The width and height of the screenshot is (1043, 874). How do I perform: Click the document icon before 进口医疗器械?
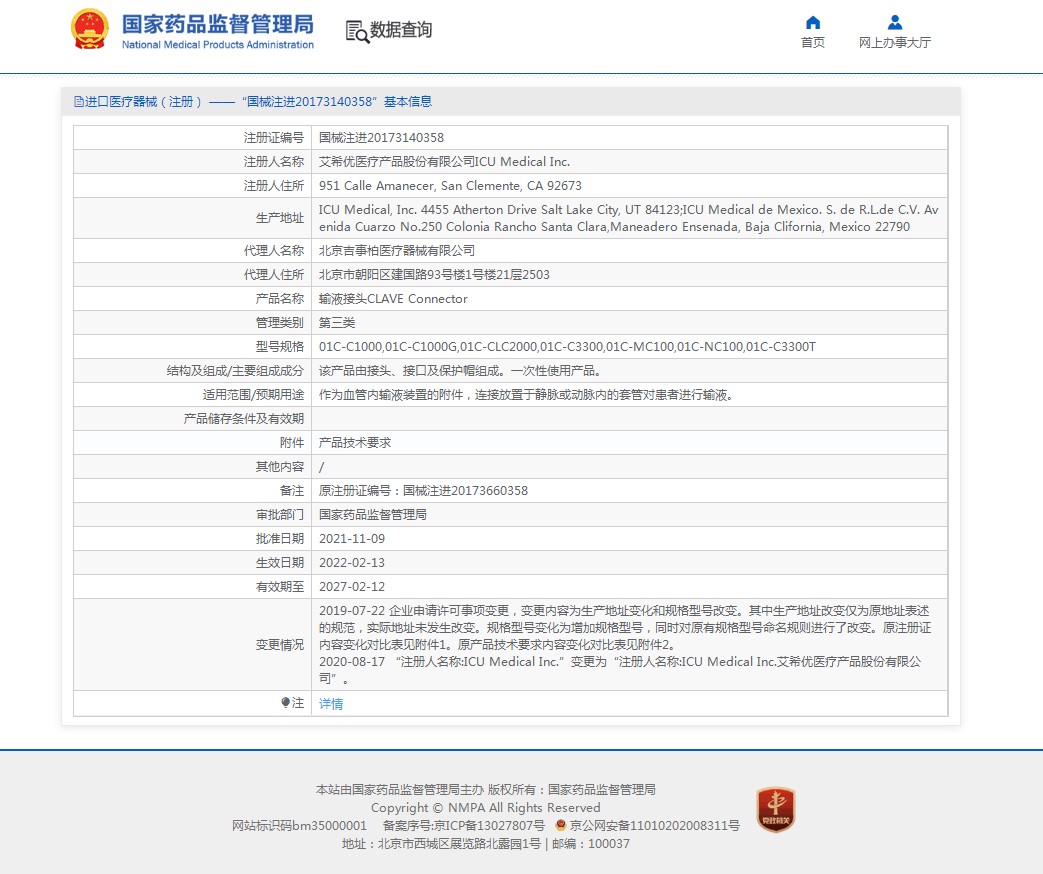[x=78, y=102]
